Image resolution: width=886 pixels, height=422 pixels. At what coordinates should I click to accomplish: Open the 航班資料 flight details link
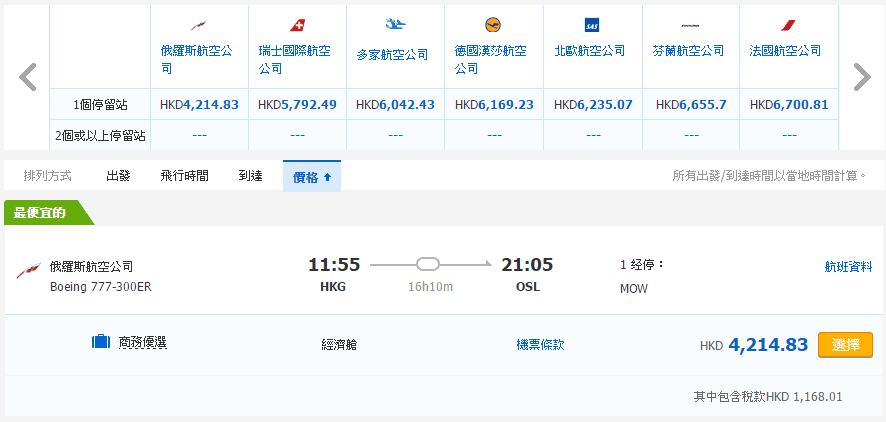[848, 266]
